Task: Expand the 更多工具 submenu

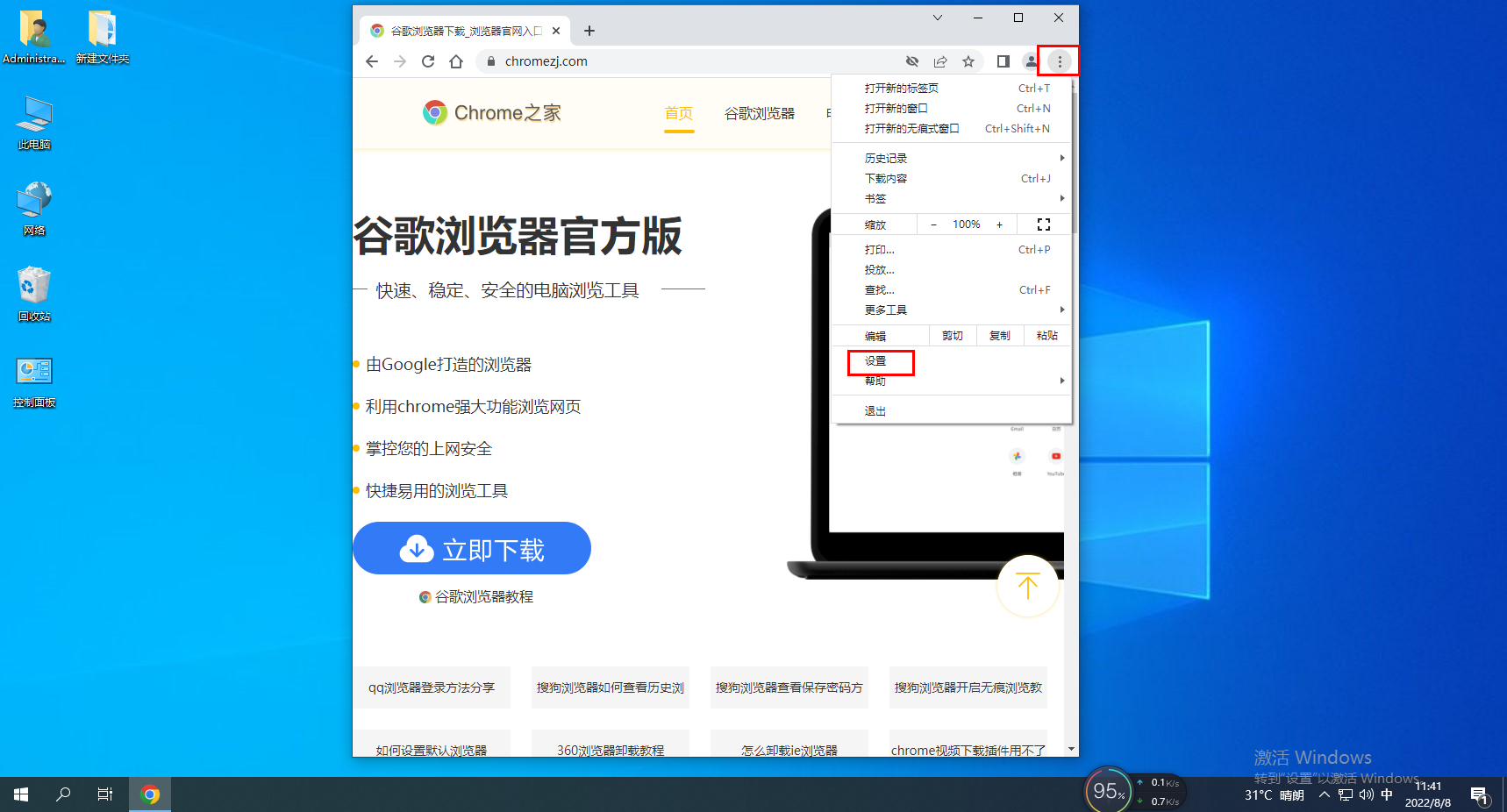Action: (x=885, y=310)
